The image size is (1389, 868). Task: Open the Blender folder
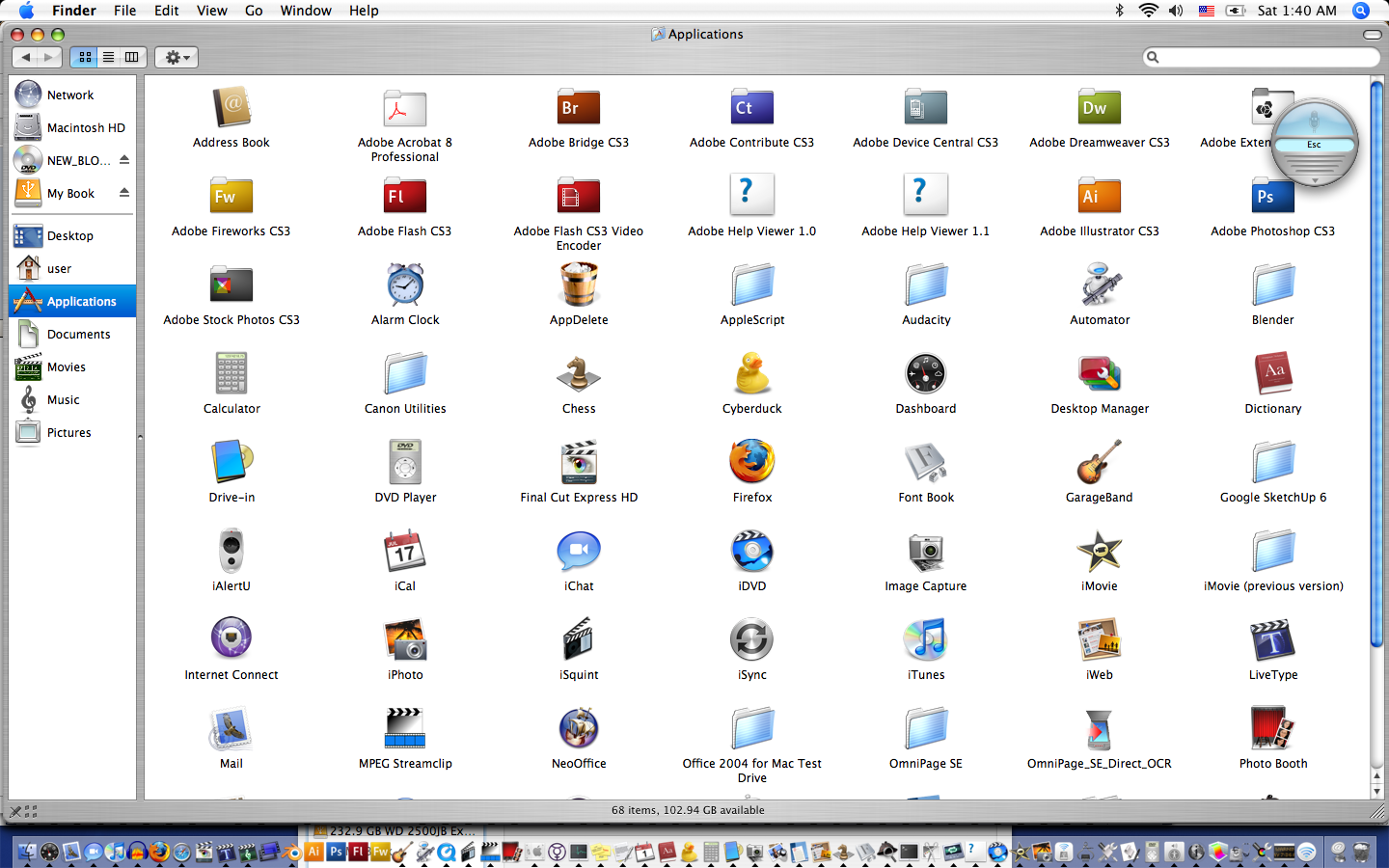tap(1273, 285)
